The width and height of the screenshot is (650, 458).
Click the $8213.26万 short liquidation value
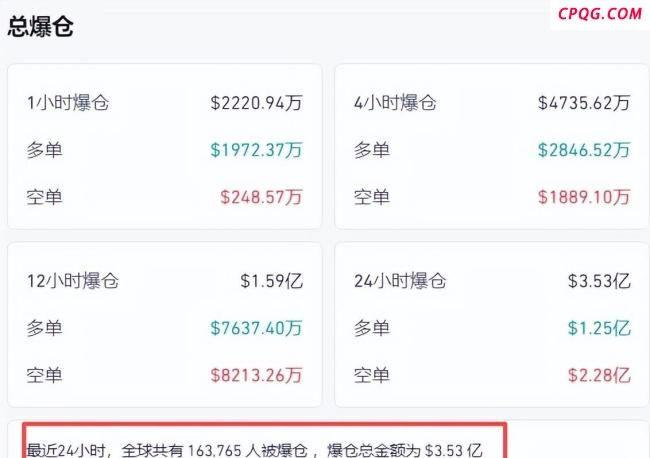point(256,376)
